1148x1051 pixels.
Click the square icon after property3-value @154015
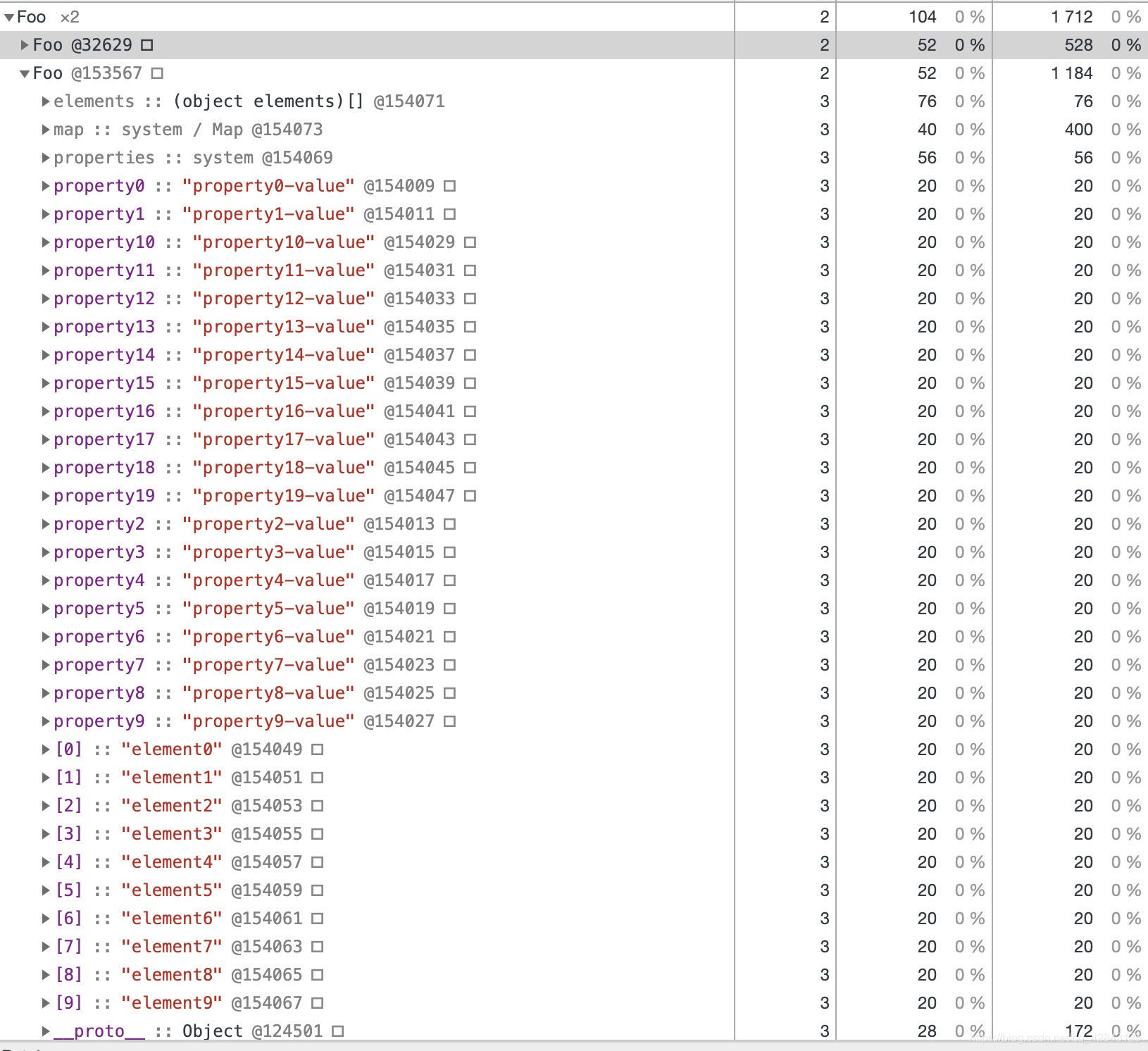(x=450, y=552)
